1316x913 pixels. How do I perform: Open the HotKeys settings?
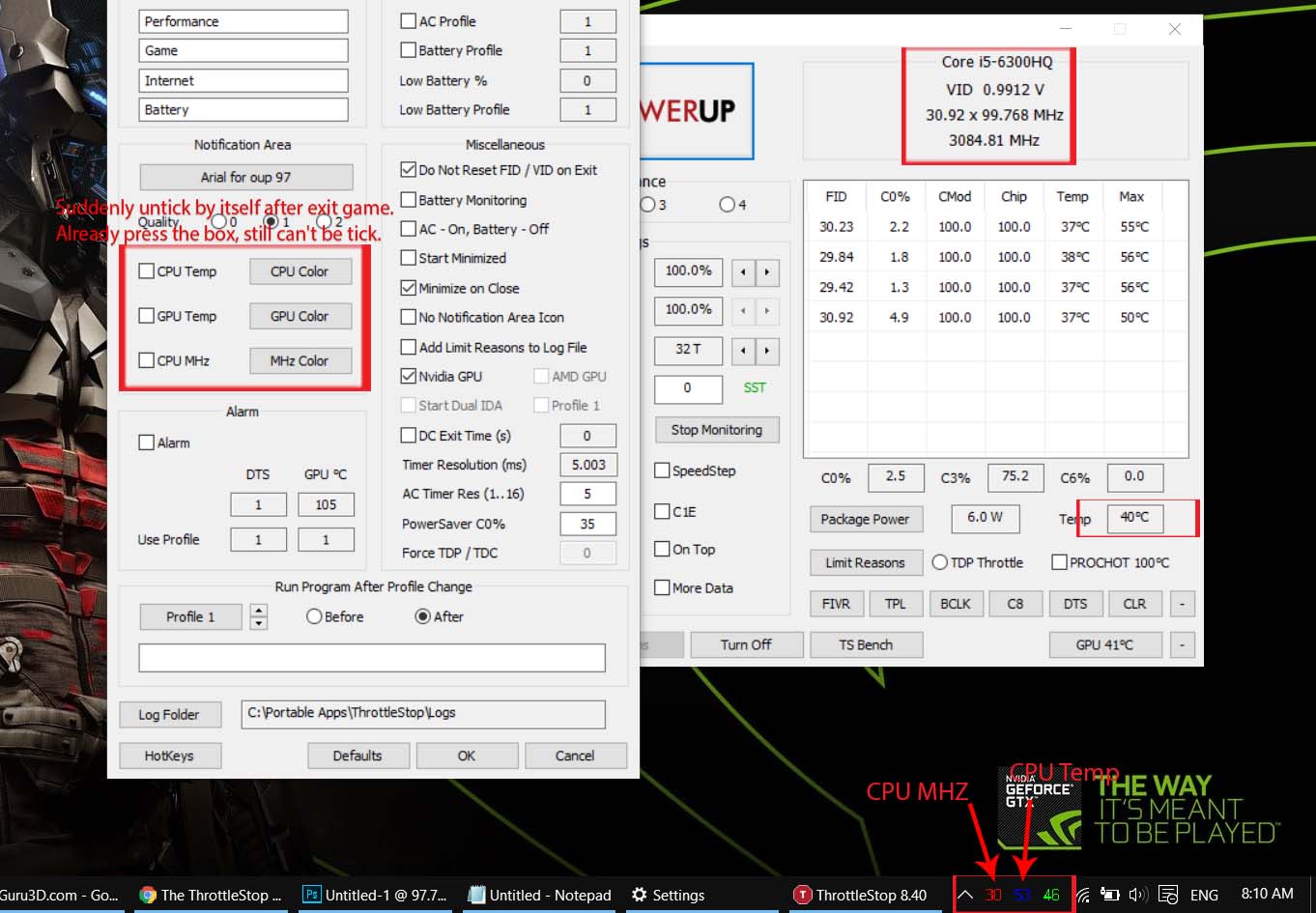point(169,756)
